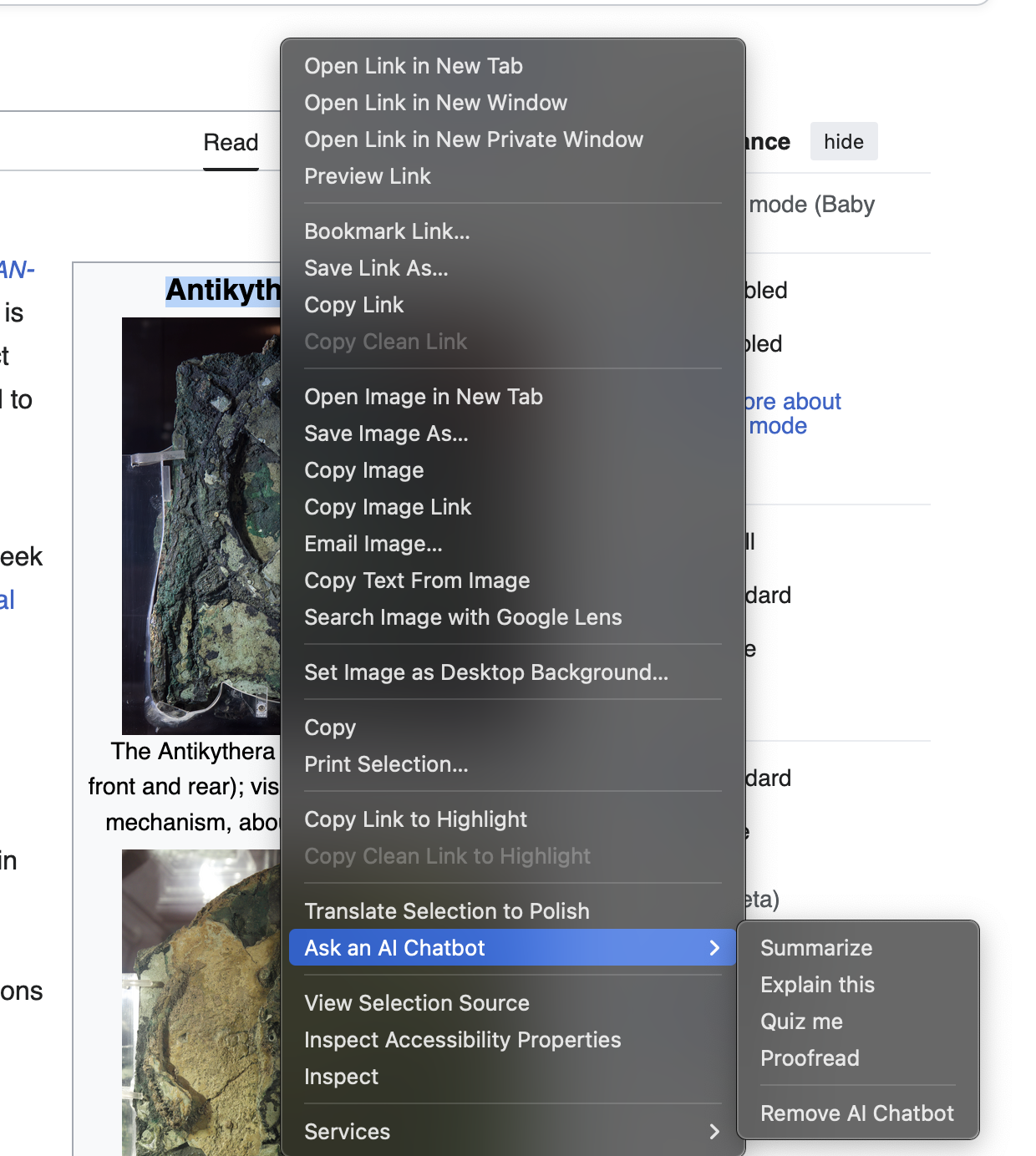Choose Print Selection...

click(x=385, y=764)
